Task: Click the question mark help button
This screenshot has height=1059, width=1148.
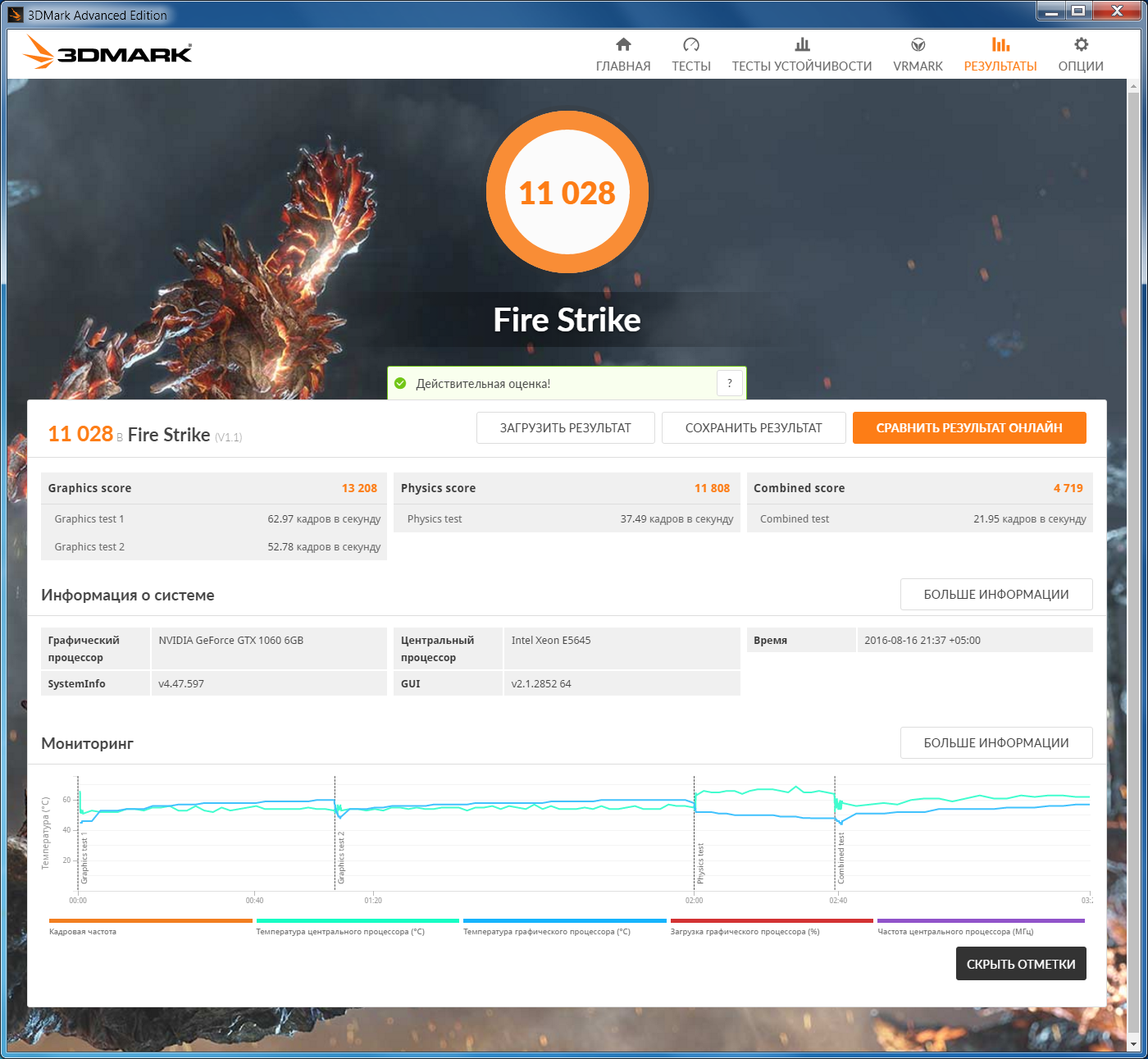Action: tap(730, 383)
